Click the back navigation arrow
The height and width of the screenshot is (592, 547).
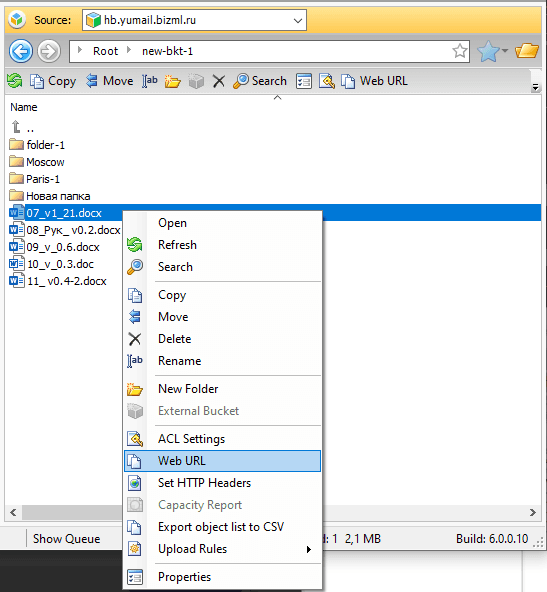tap(21, 51)
